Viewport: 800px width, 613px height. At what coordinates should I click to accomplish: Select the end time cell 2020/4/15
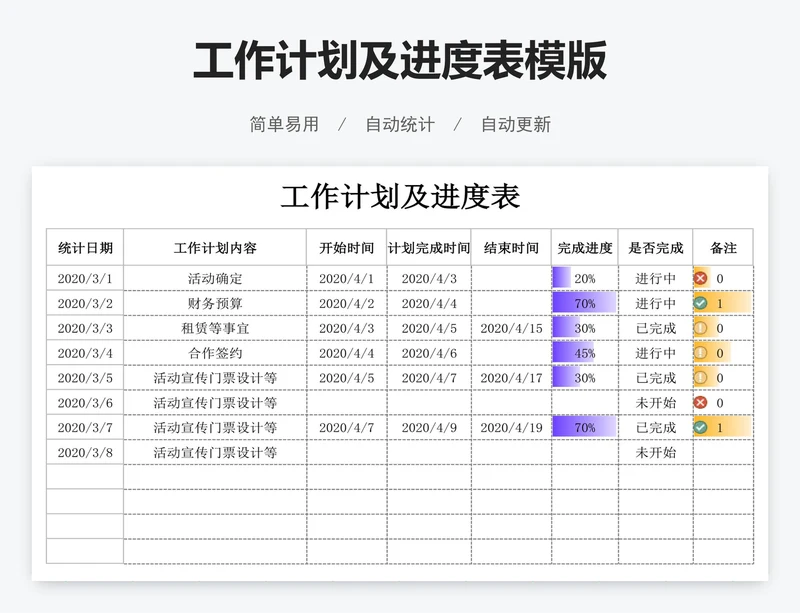(x=511, y=328)
